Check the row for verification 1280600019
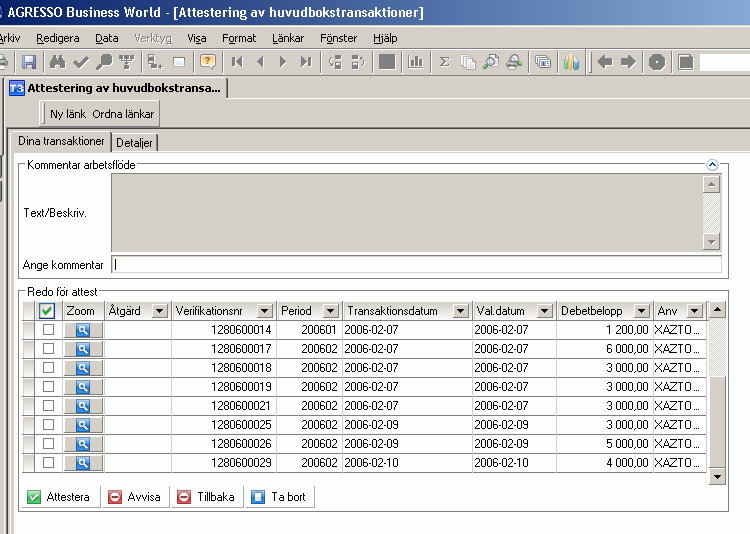Viewport: 750px width, 534px height. [48, 387]
